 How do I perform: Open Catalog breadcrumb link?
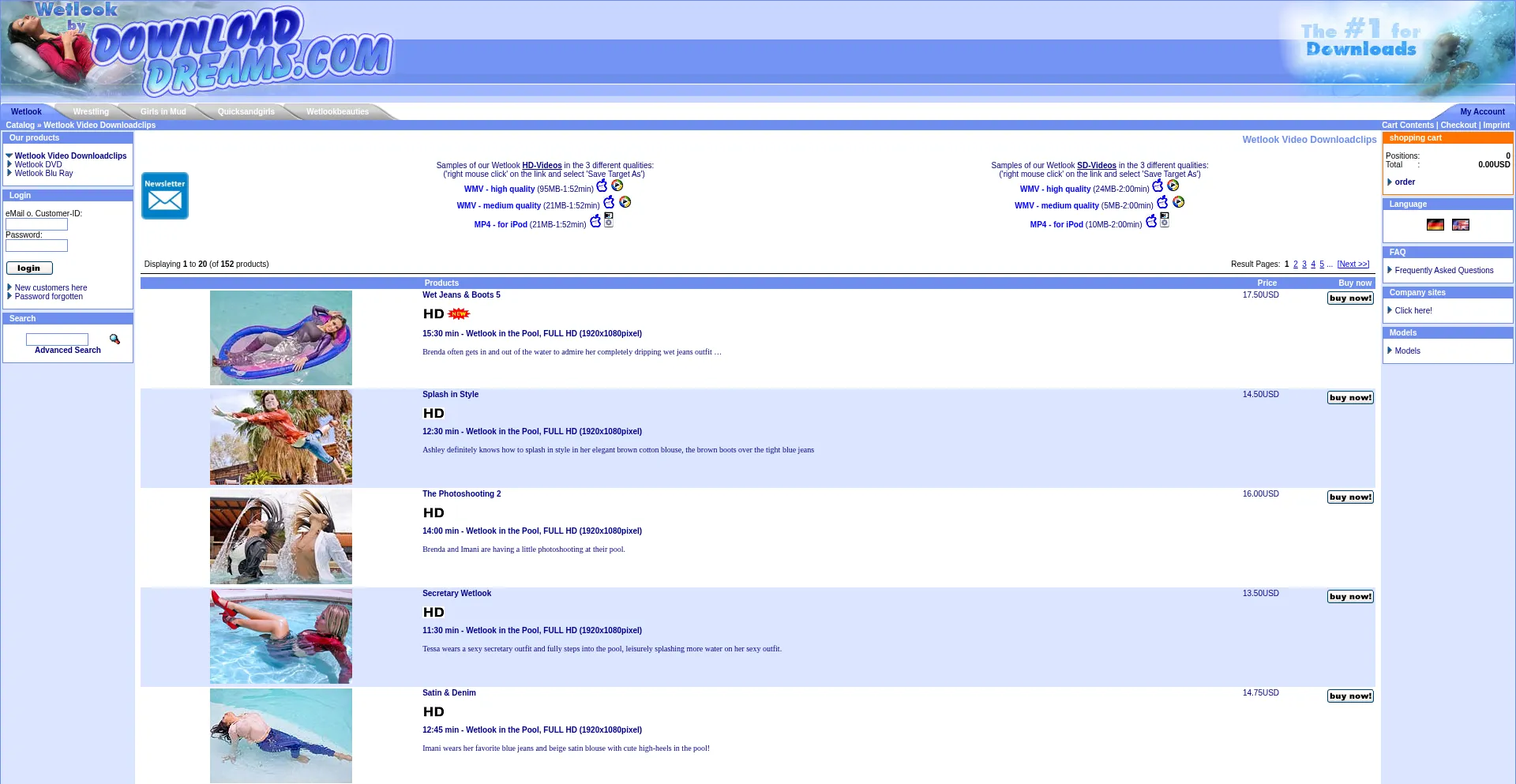[x=20, y=126]
